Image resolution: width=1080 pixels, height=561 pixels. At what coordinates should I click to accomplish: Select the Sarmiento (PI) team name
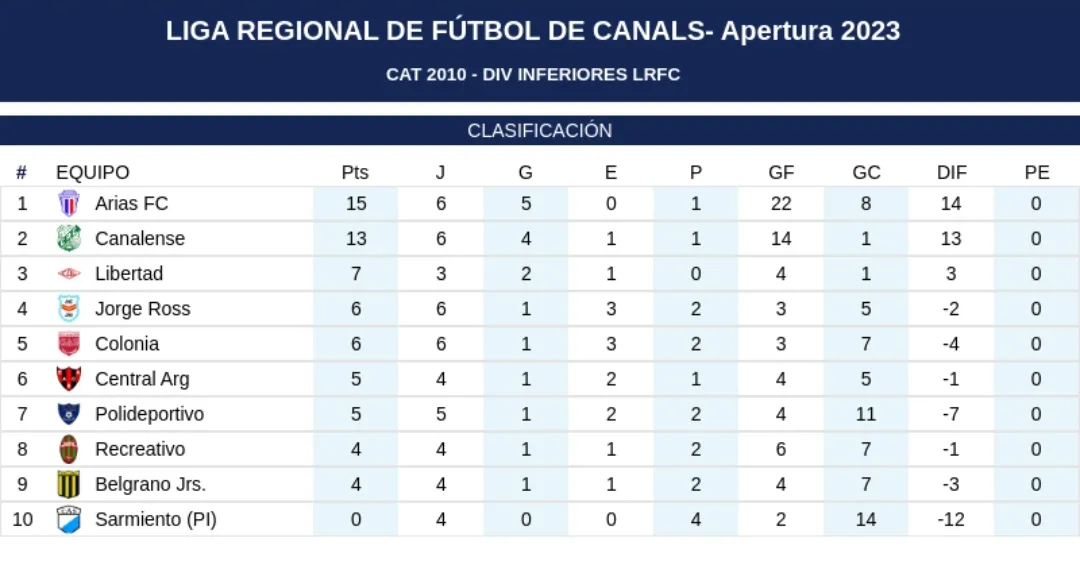tap(155, 519)
